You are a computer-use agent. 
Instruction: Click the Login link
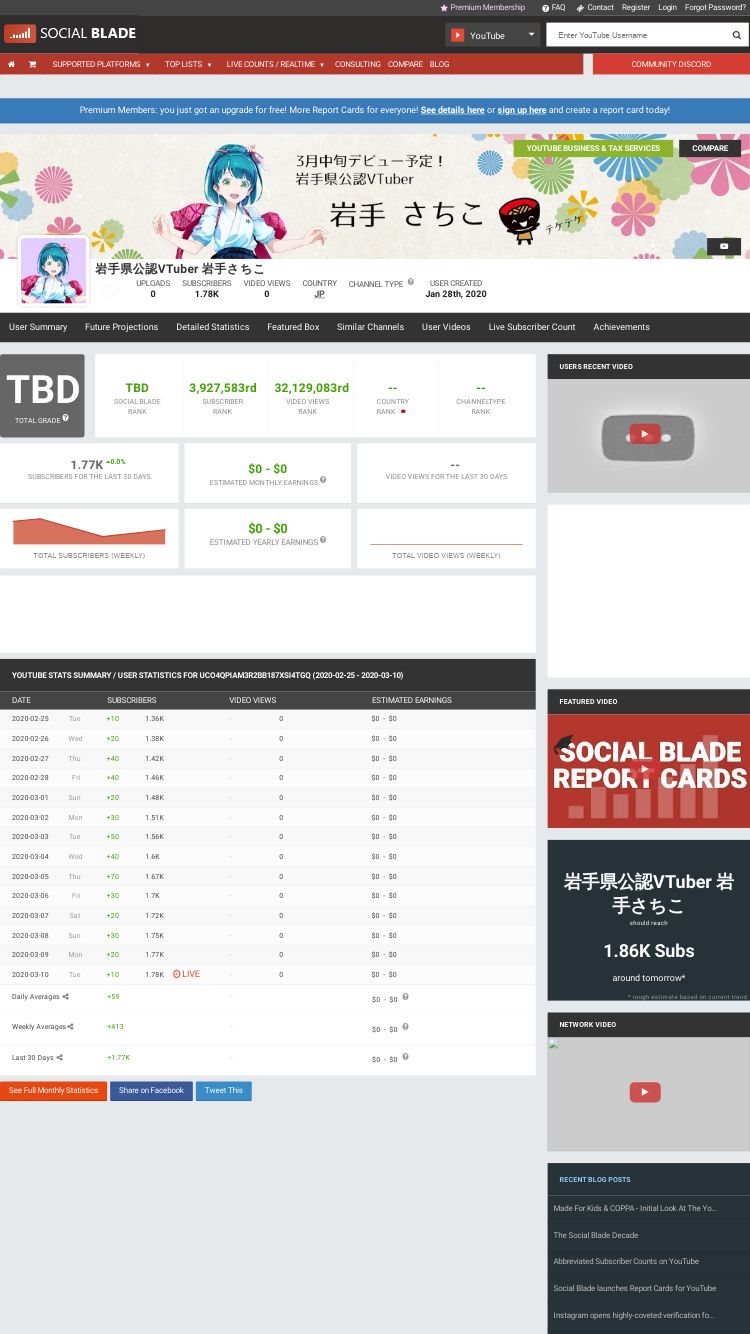click(667, 7)
